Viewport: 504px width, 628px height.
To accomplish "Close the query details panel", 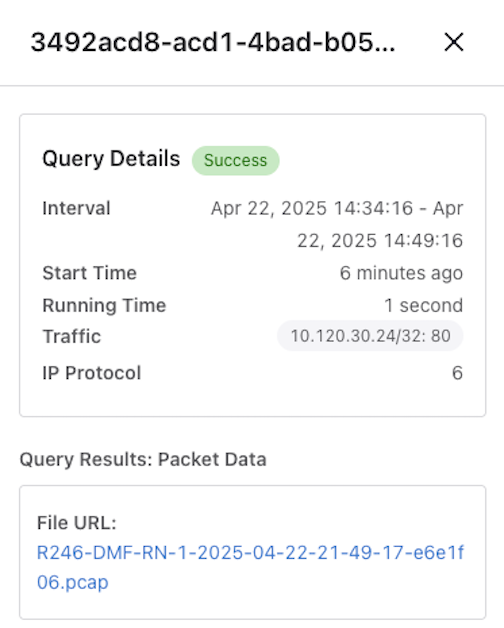I will pos(454,42).
